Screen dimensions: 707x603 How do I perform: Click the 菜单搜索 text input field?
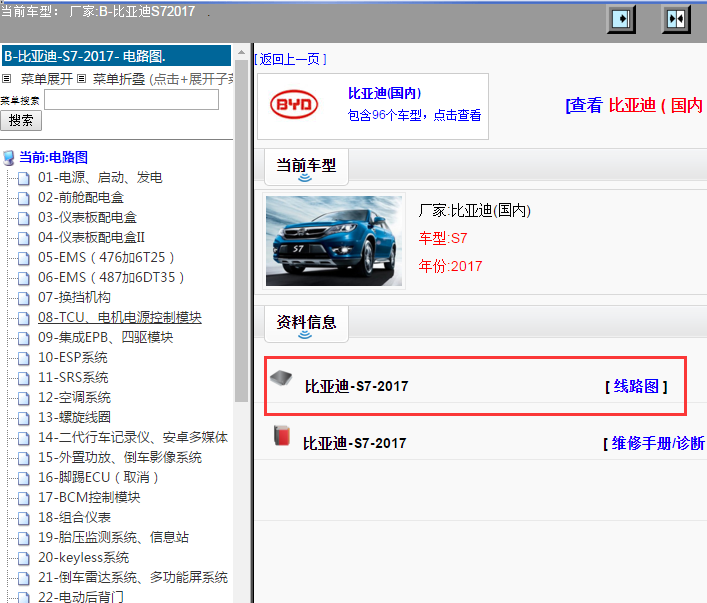[x=132, y=100]
